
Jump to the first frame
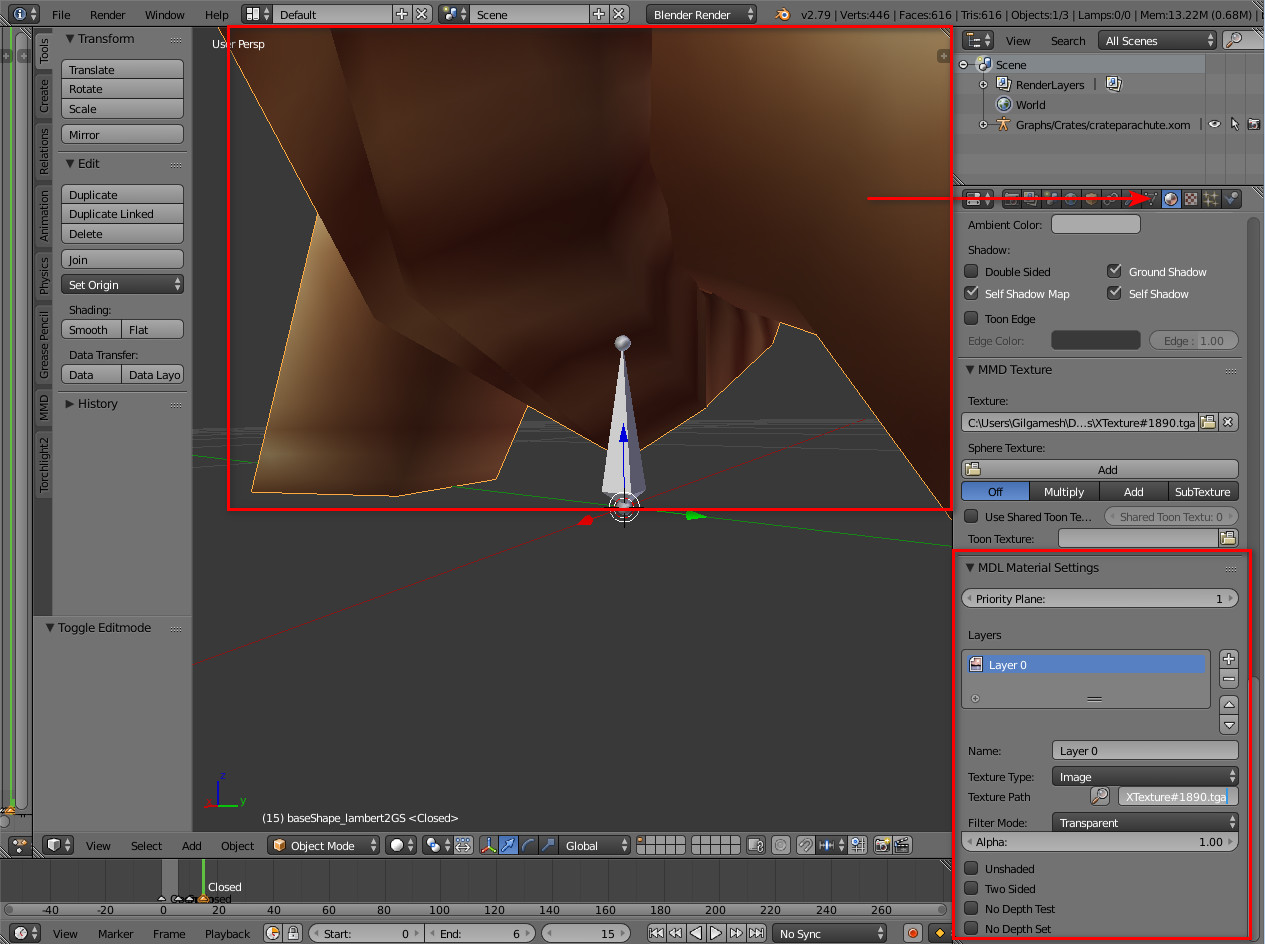tap(656, 933)
